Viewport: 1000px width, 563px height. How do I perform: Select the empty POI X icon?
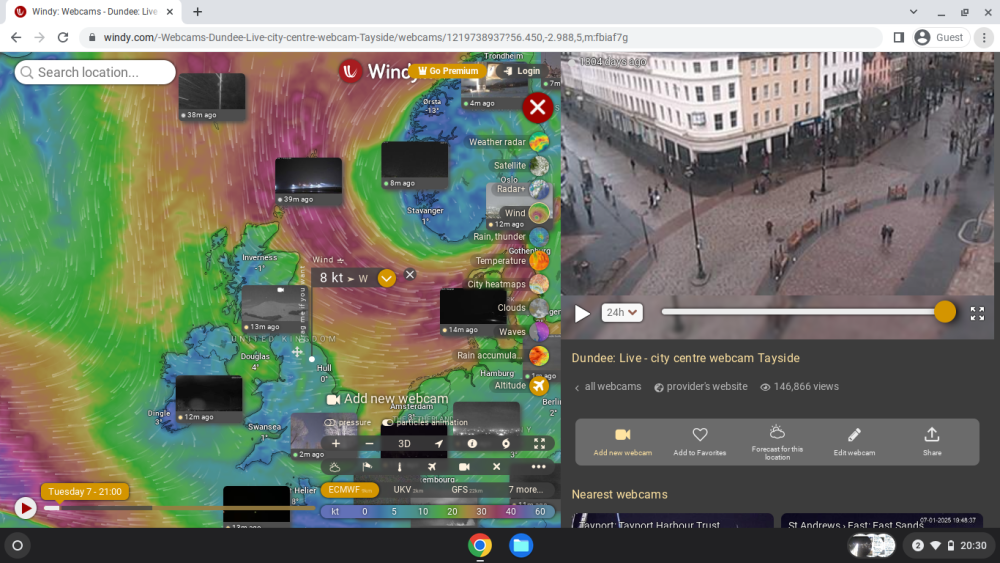(496, 467)
